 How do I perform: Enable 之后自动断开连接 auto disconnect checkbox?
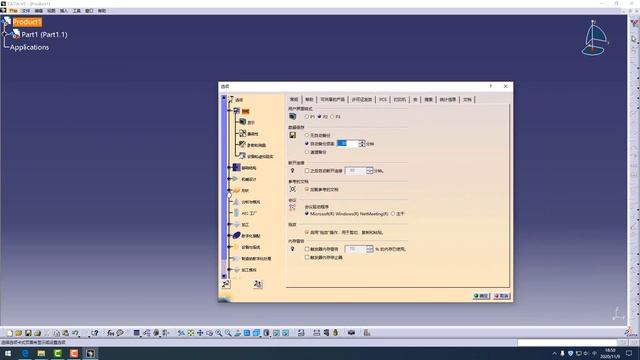(x=307, y=171)
